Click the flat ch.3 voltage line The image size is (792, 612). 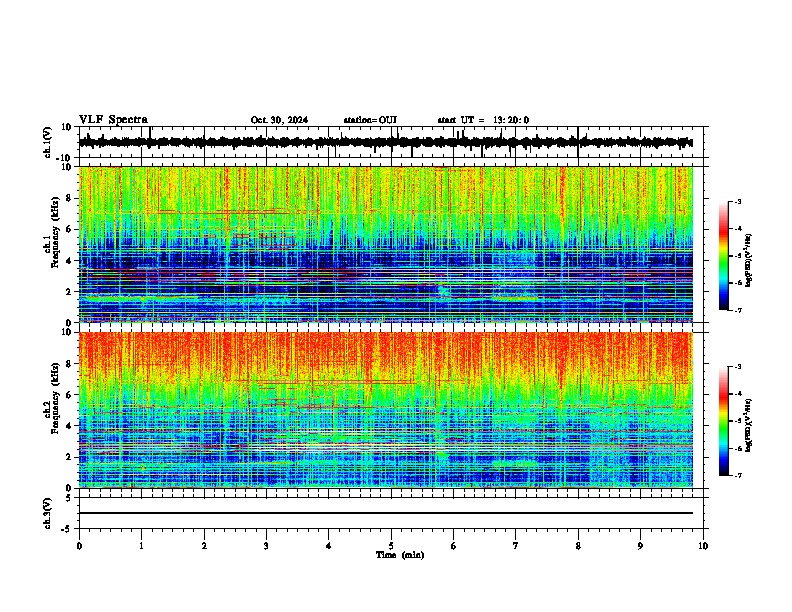pos(386,513)
